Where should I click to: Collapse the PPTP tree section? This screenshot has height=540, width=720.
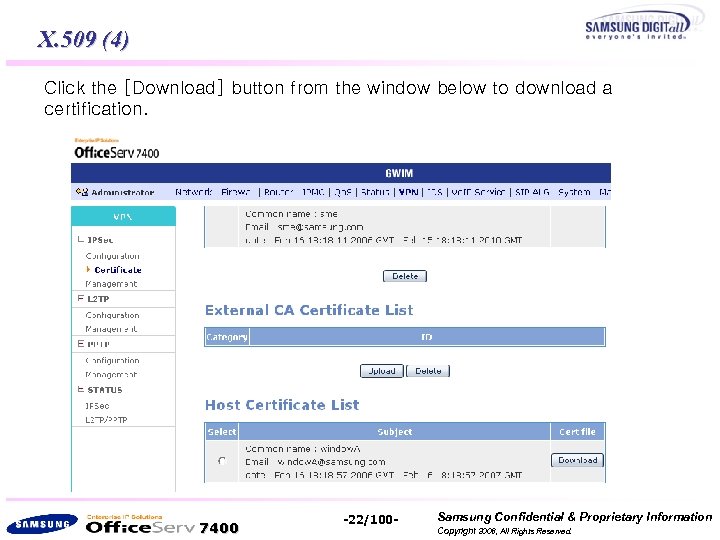point(80,343)
